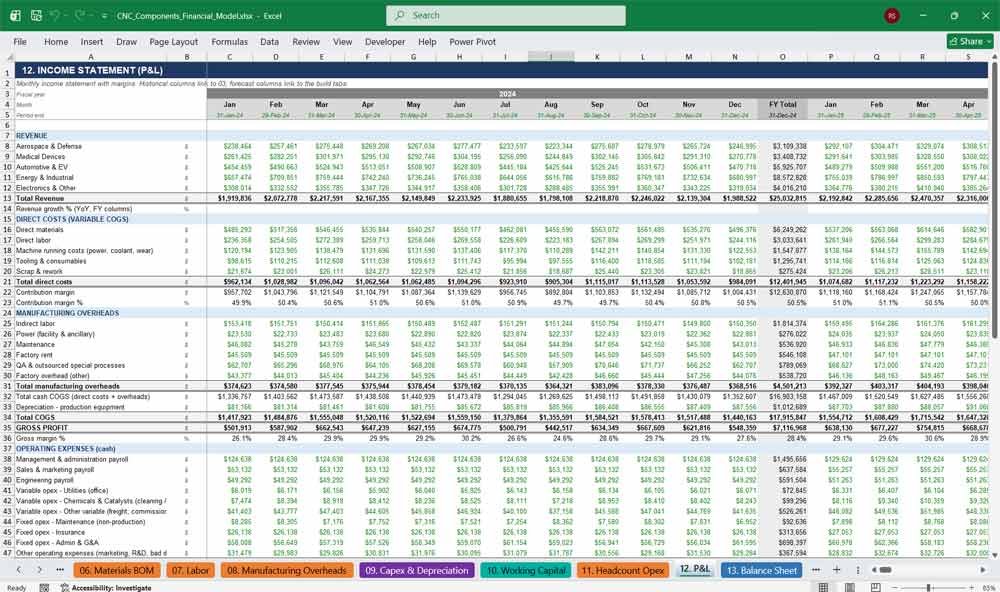Click the Factory rent row label
The height and width of the screenshot is (592, 1000).
tap(35, 355)
